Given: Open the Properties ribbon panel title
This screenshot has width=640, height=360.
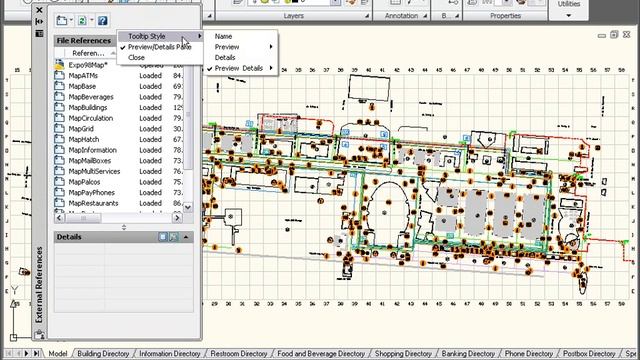Looking at the screenshot, I should tap(505, 16).
